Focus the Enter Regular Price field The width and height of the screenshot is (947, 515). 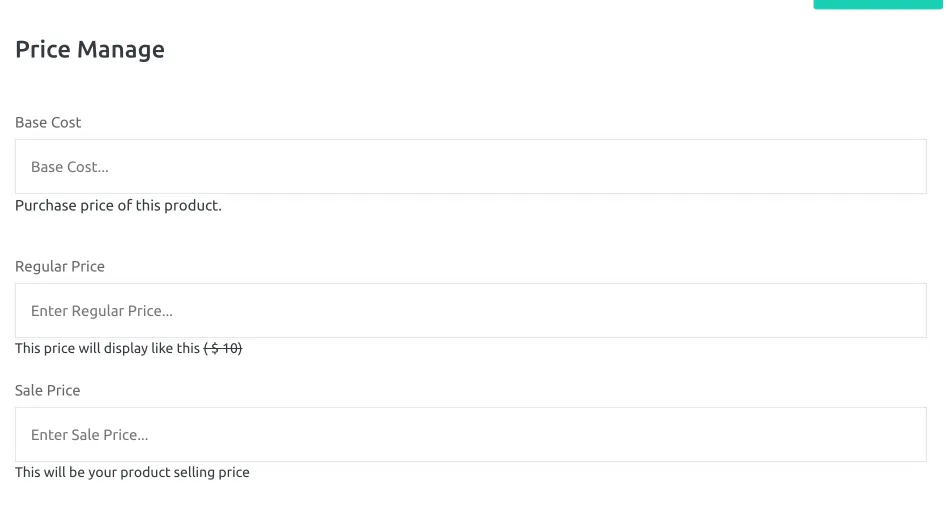(x=470, y=310)
